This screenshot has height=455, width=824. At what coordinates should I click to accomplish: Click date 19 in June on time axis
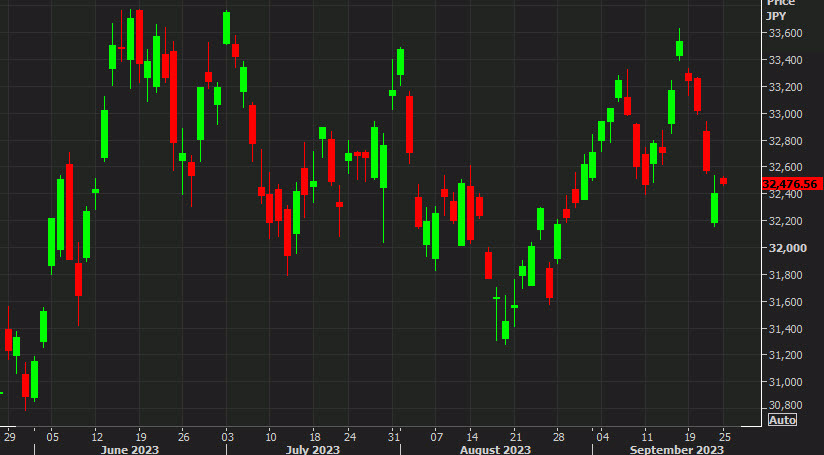[140, 437]
